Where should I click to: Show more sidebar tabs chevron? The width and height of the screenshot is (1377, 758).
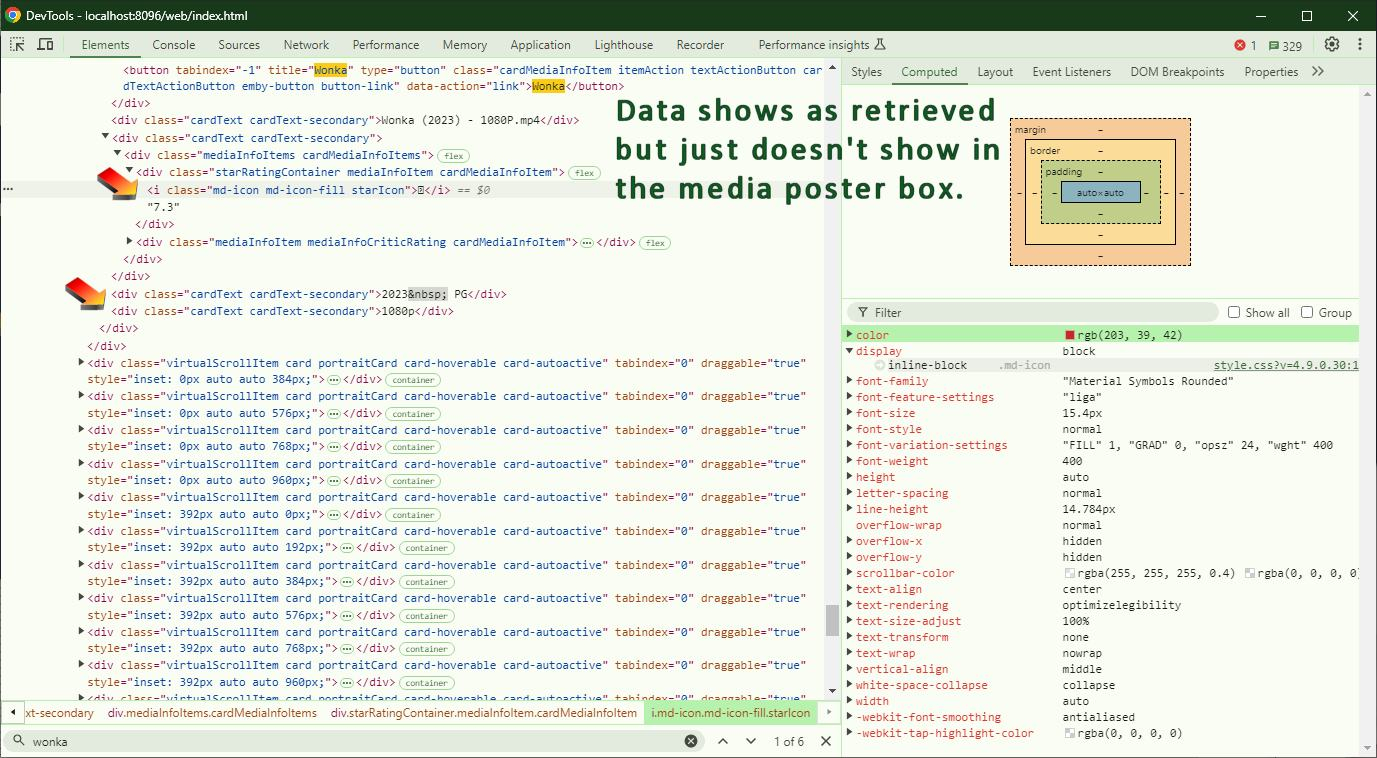click(1318, 71)
